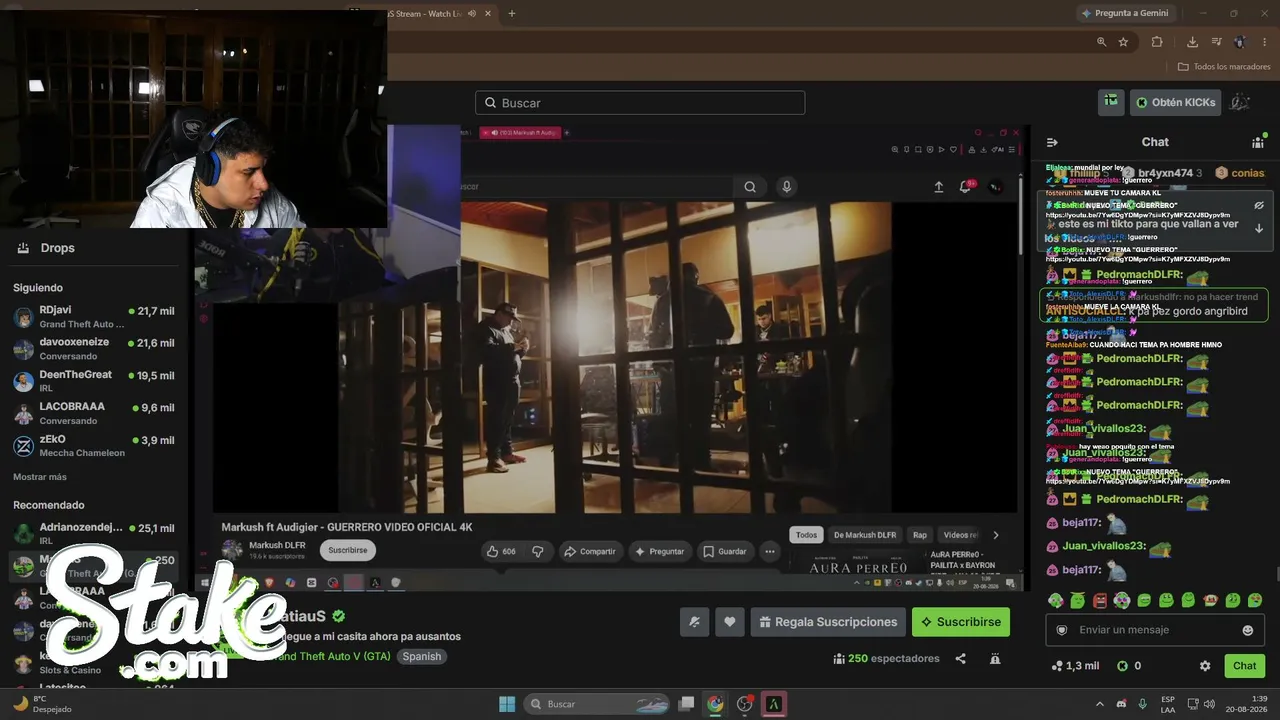Screen dimensions: 1280x720
Task: Expand the pinned message with the down arrow
Action: point(1259,229)
